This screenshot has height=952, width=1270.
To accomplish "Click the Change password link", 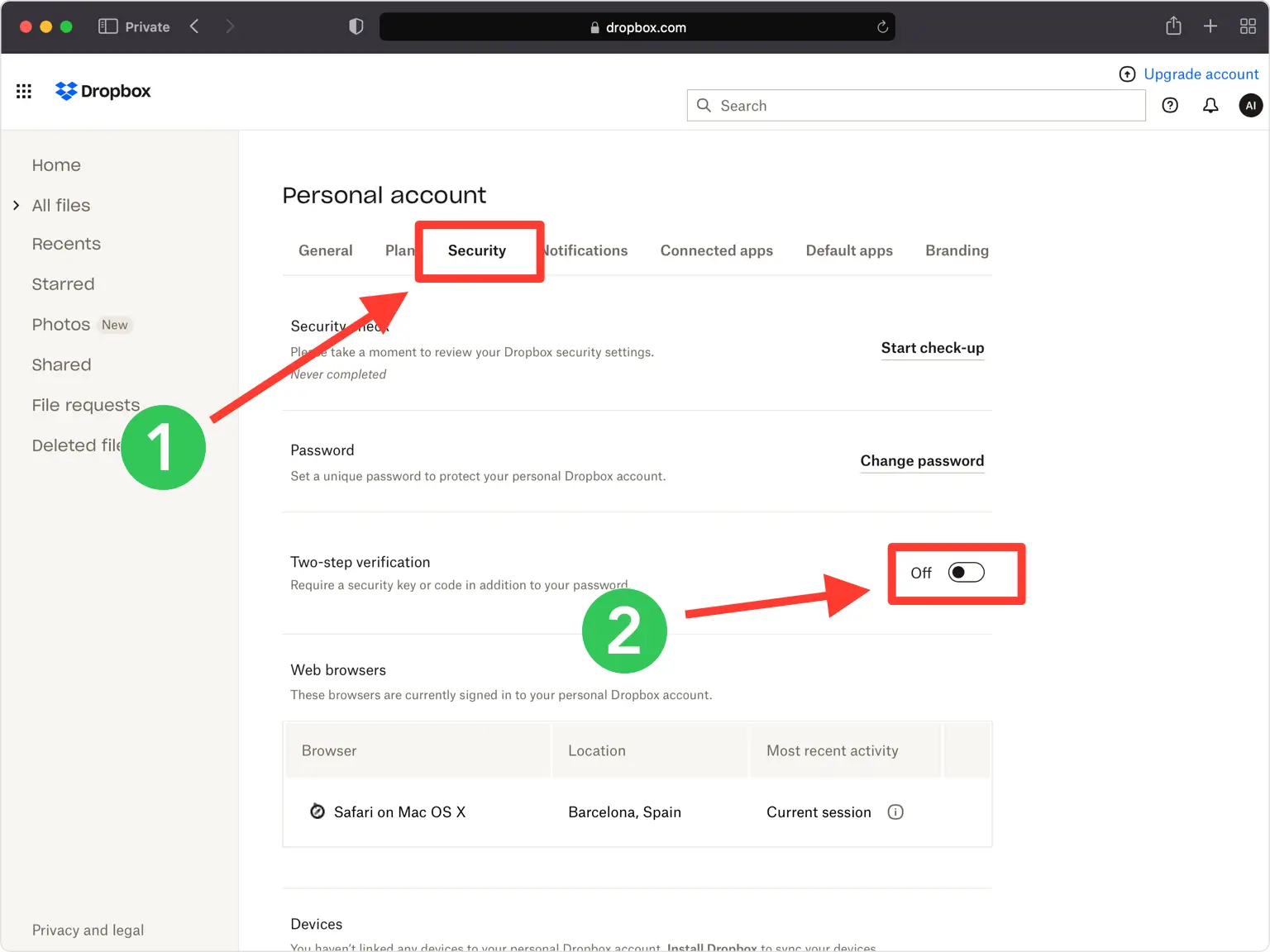I will click(922, 461).
